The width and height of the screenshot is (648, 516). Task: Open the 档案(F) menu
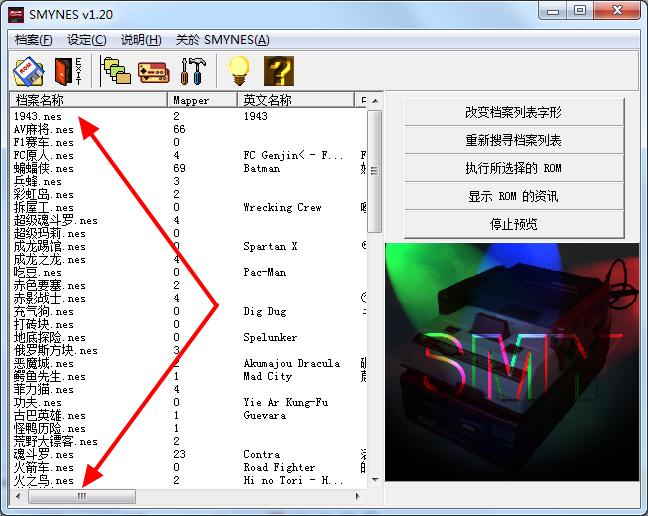[x=33, y=40]
